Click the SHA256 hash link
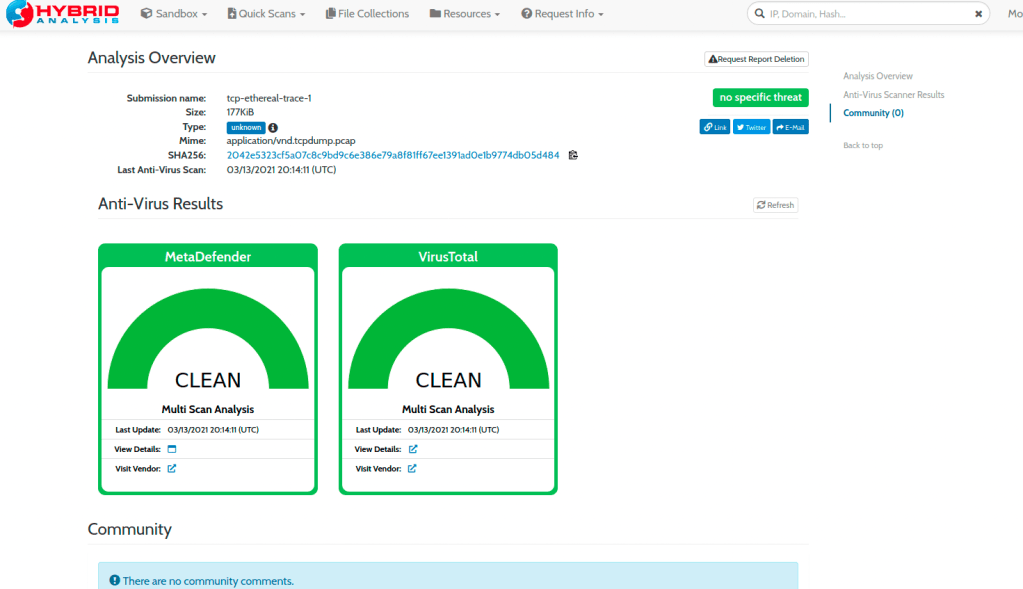 pos(393,155)
